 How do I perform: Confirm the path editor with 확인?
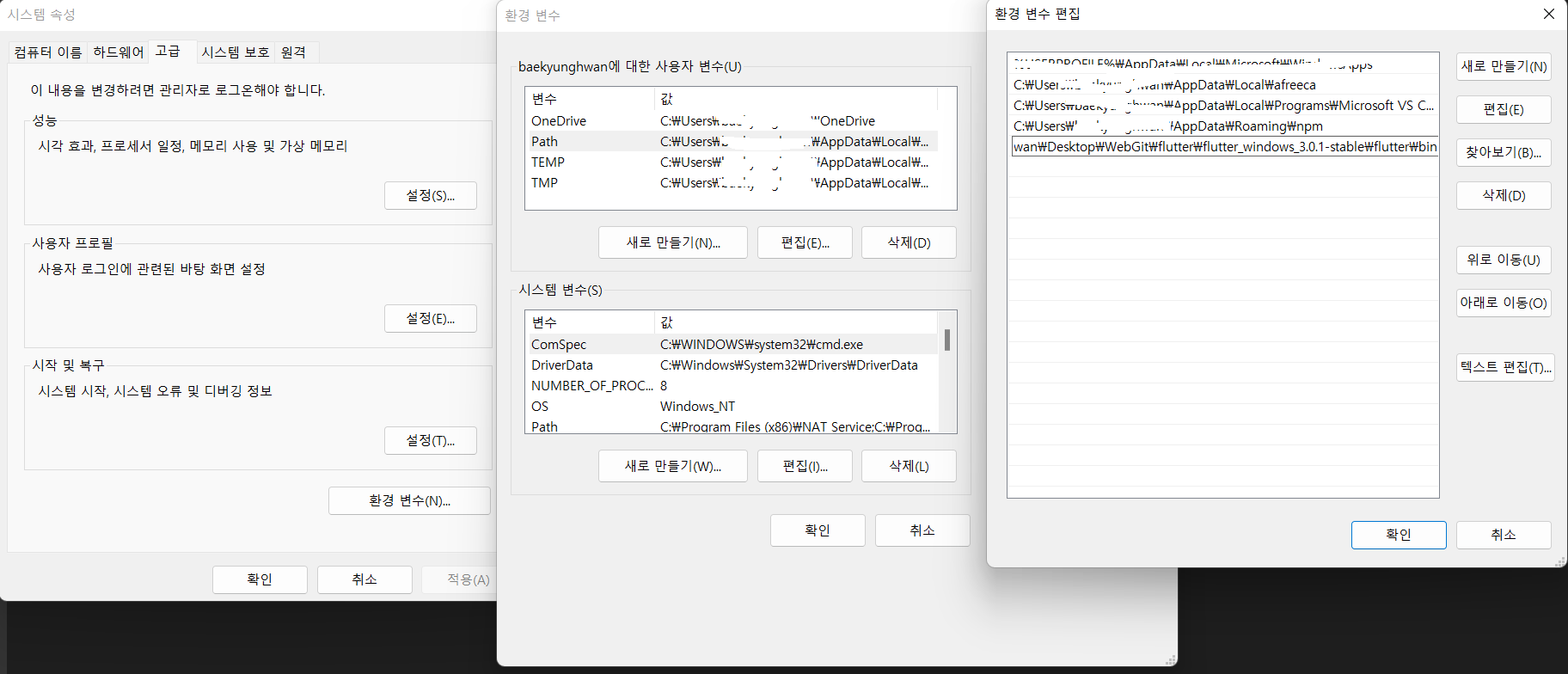tap(1399, 535)
